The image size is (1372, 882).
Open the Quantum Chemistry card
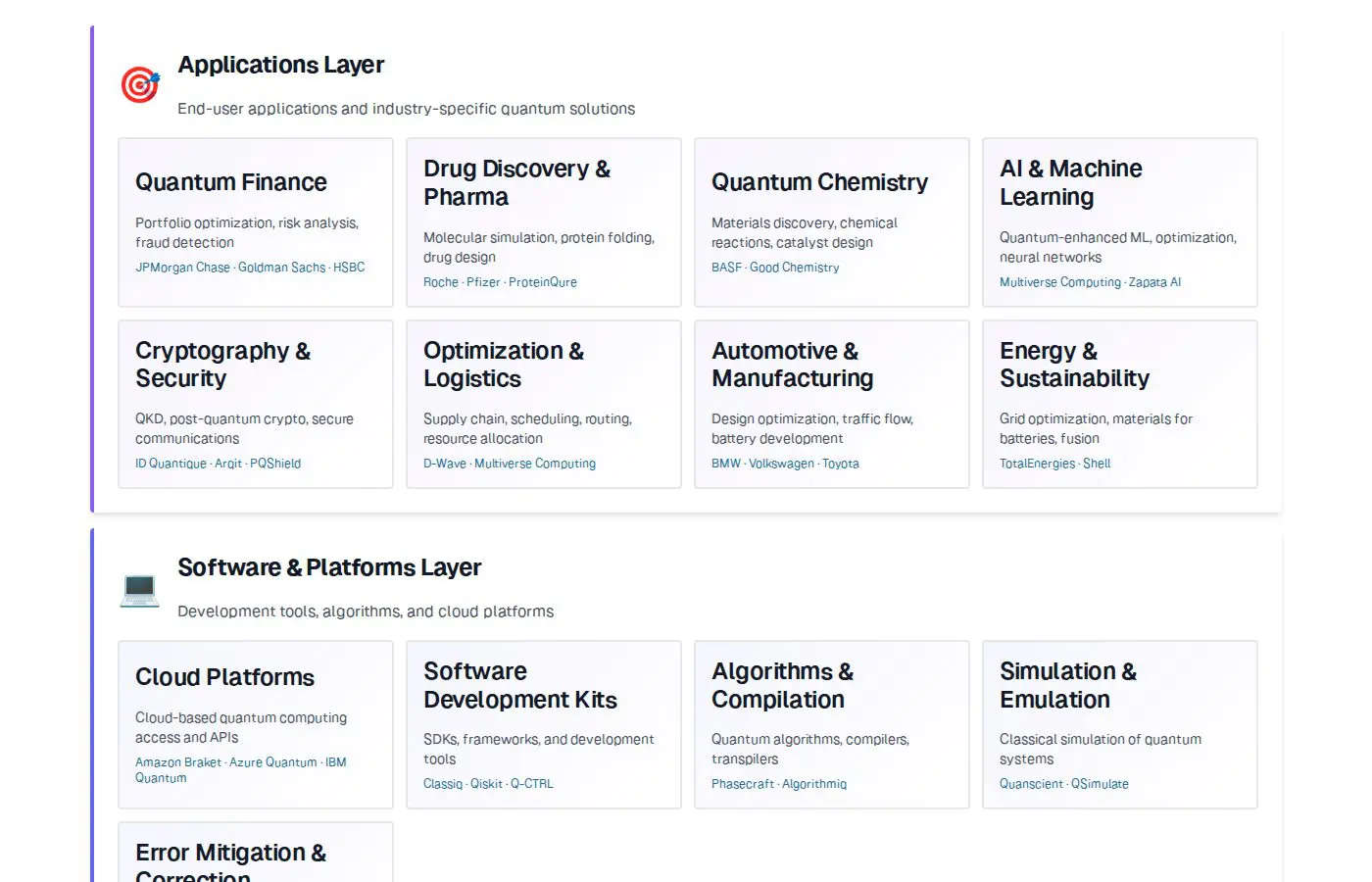832,222
